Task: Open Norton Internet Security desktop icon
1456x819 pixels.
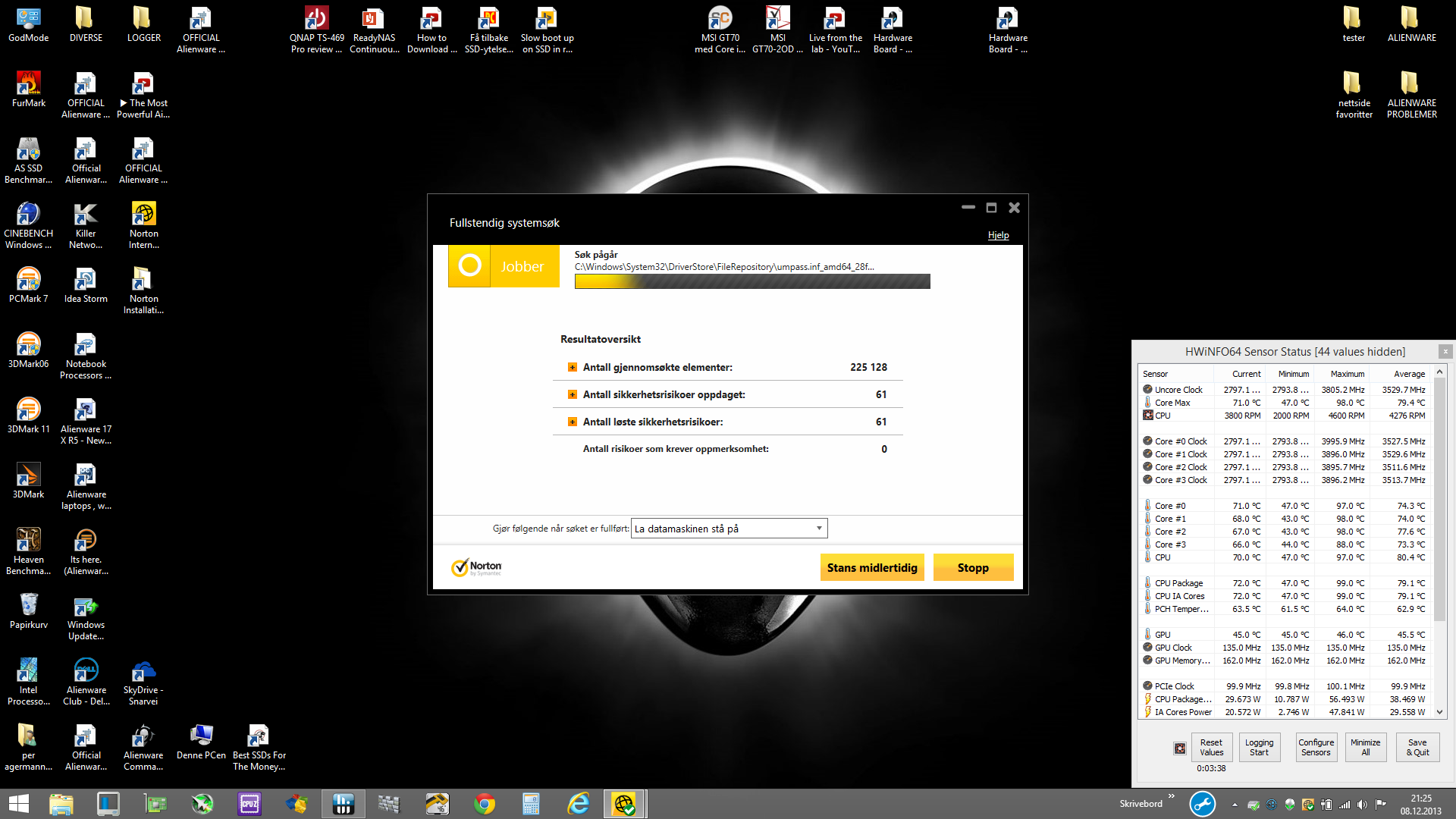Action: point(144,226)
